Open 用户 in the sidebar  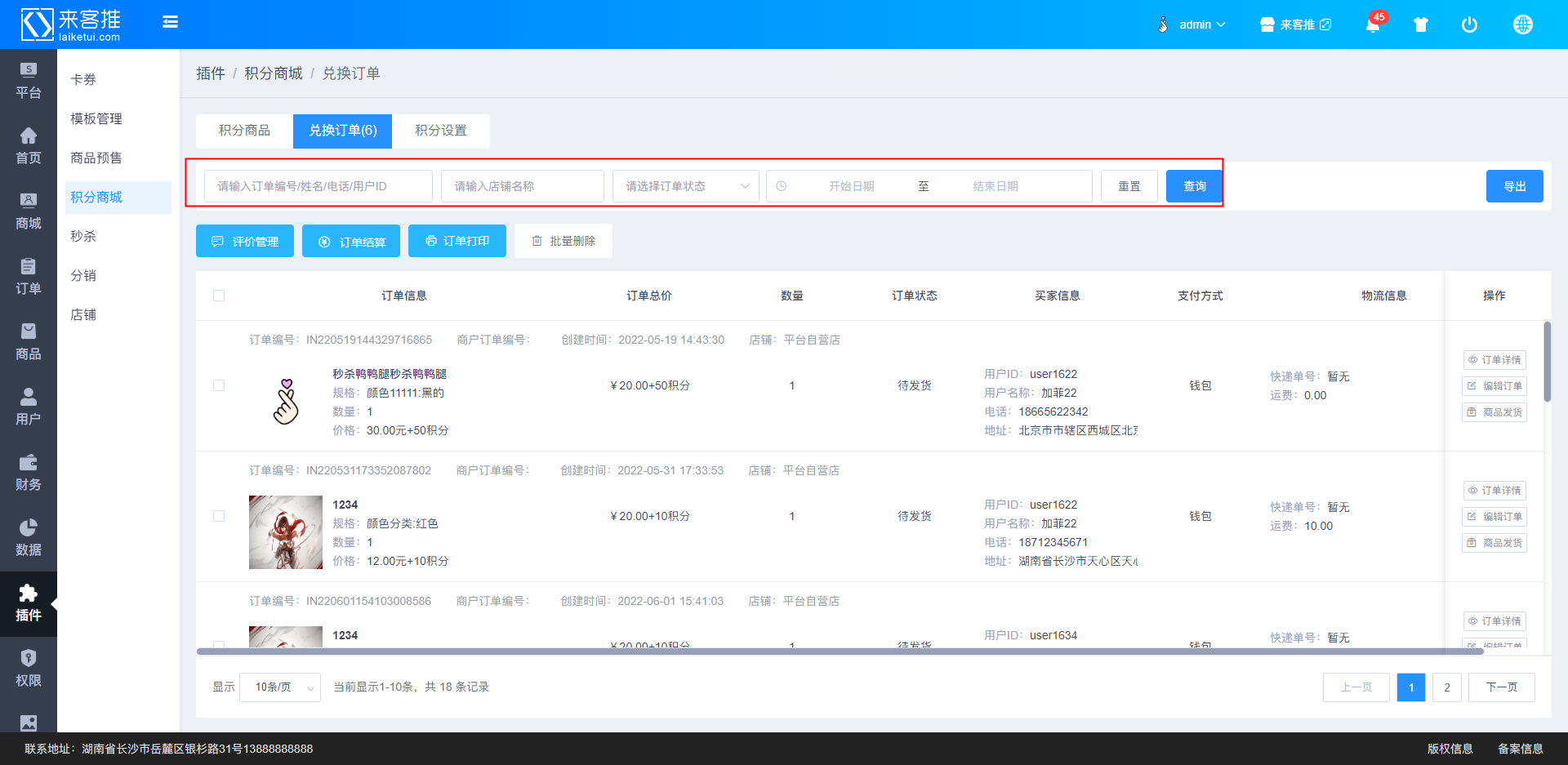pos(29,408)
